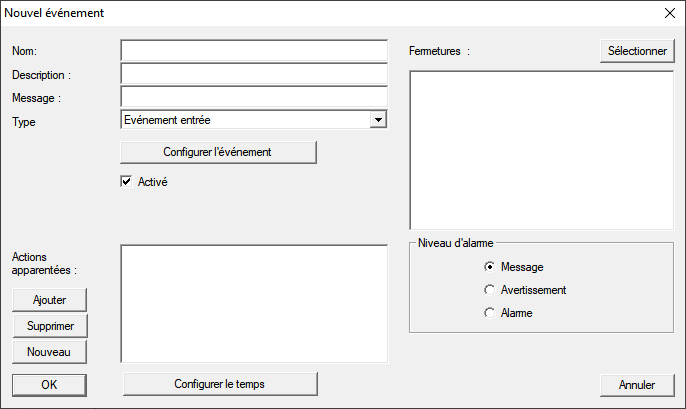This screenshot has height=409, width=686.
Task: Close the Nouvel événement dialog
Action: coord(669,14)
